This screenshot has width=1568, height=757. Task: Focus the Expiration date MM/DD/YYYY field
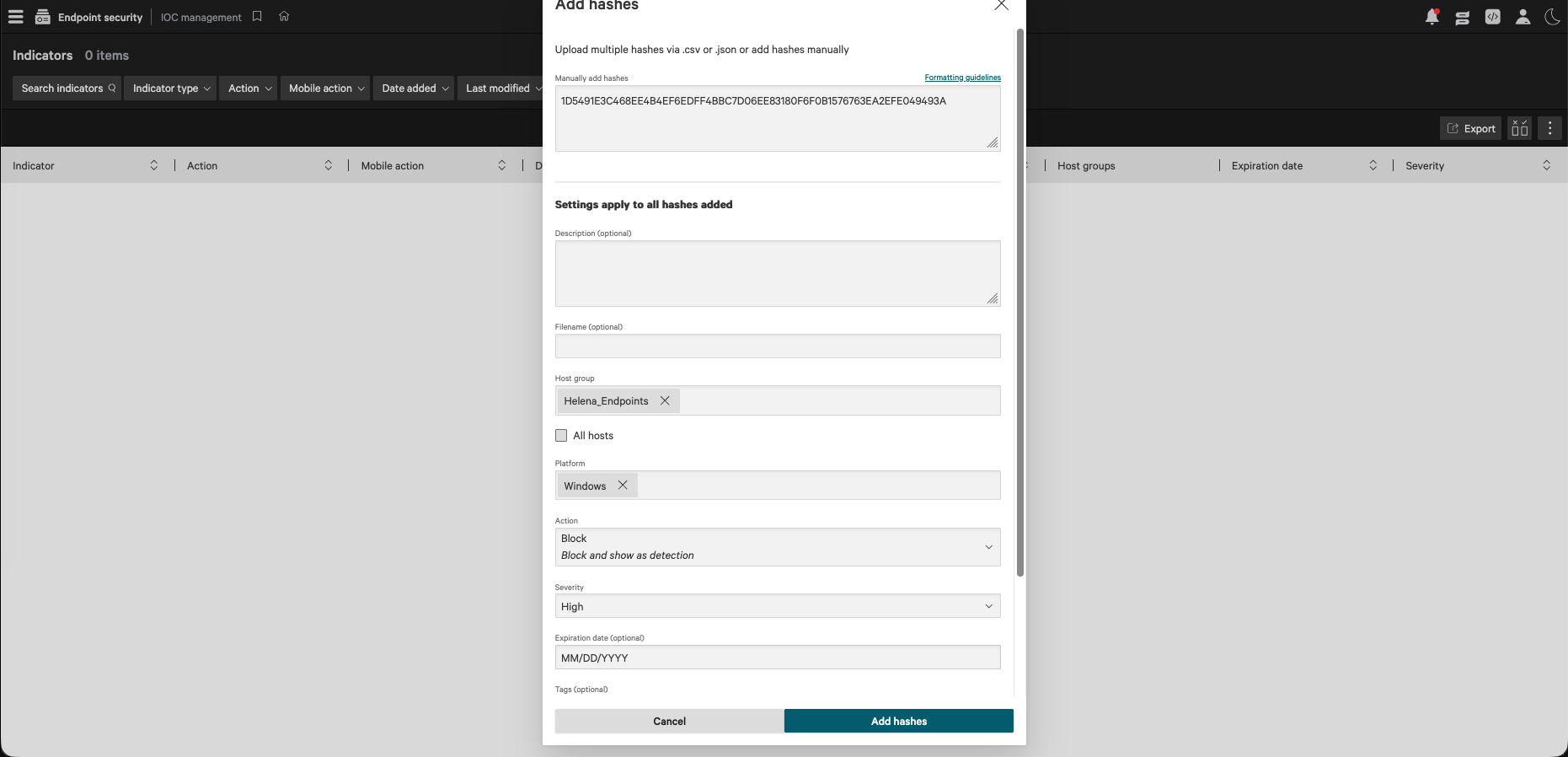(777, 658)
